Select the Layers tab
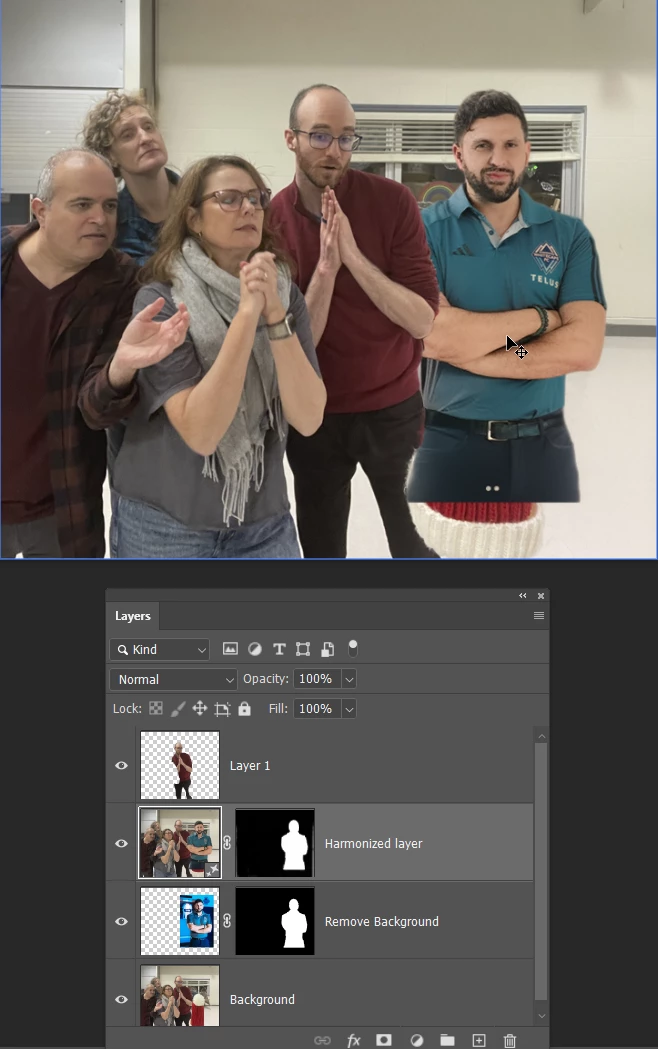Screen dimensions: 658x1049 click(x=132, y=616)
